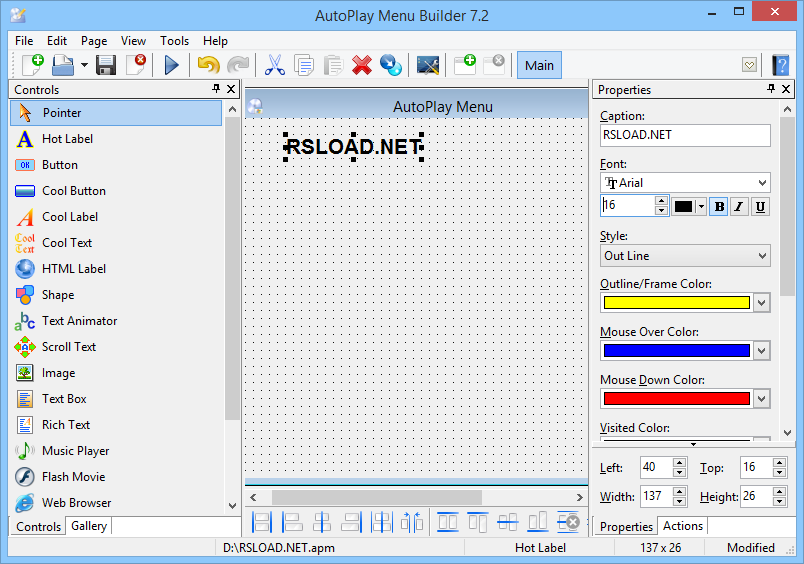Open the font color dropdown arrow
This screenshot has height=564, width=804.
coord(701,207)
